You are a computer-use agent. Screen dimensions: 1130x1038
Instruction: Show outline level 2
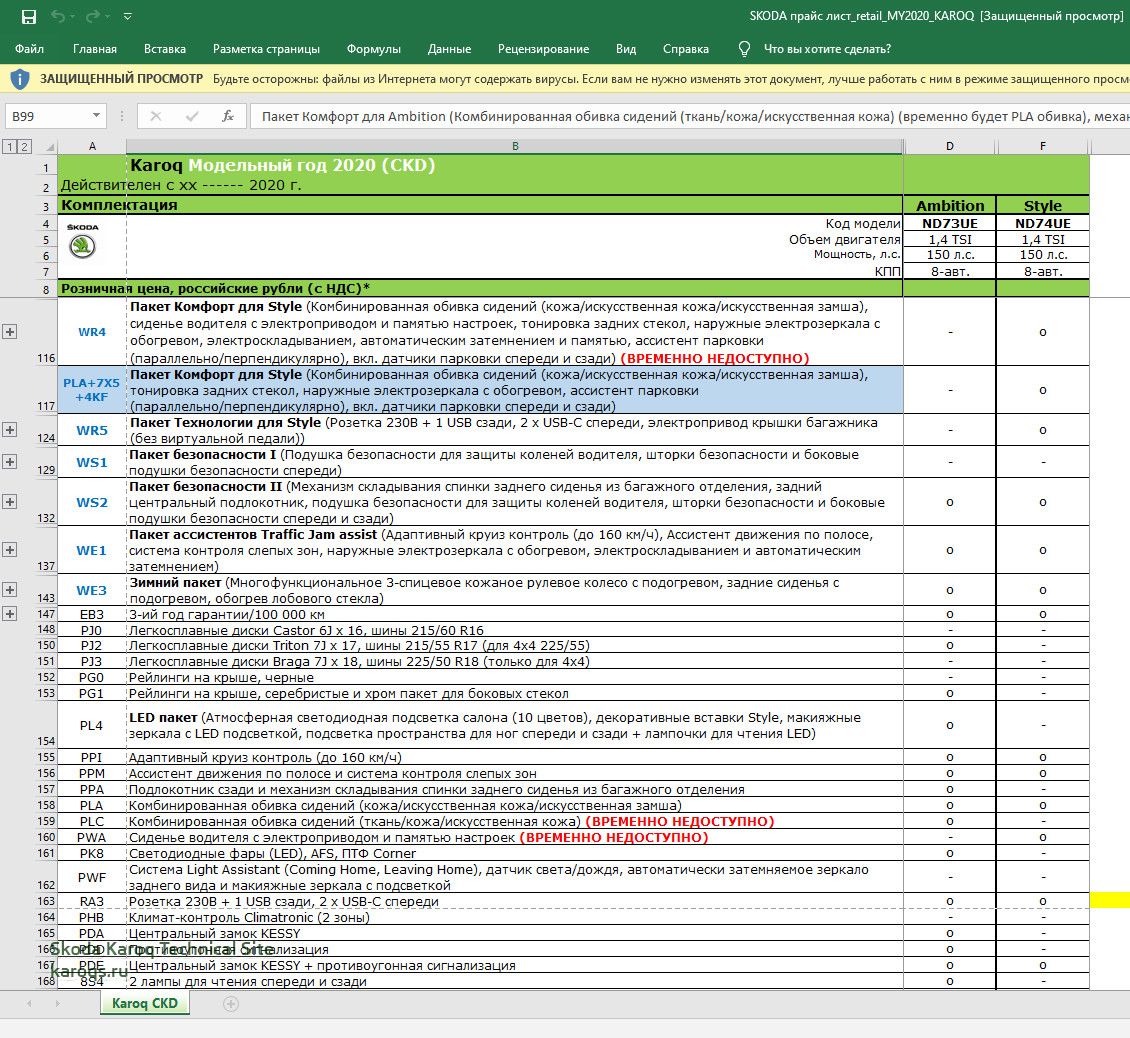coord(24,146)
